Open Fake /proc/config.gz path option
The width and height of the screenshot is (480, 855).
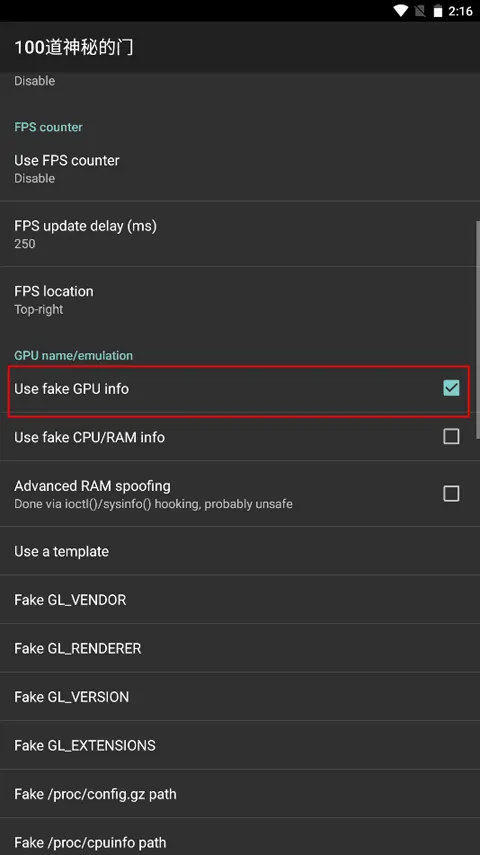pyautogui.click(x=240, y=794)
